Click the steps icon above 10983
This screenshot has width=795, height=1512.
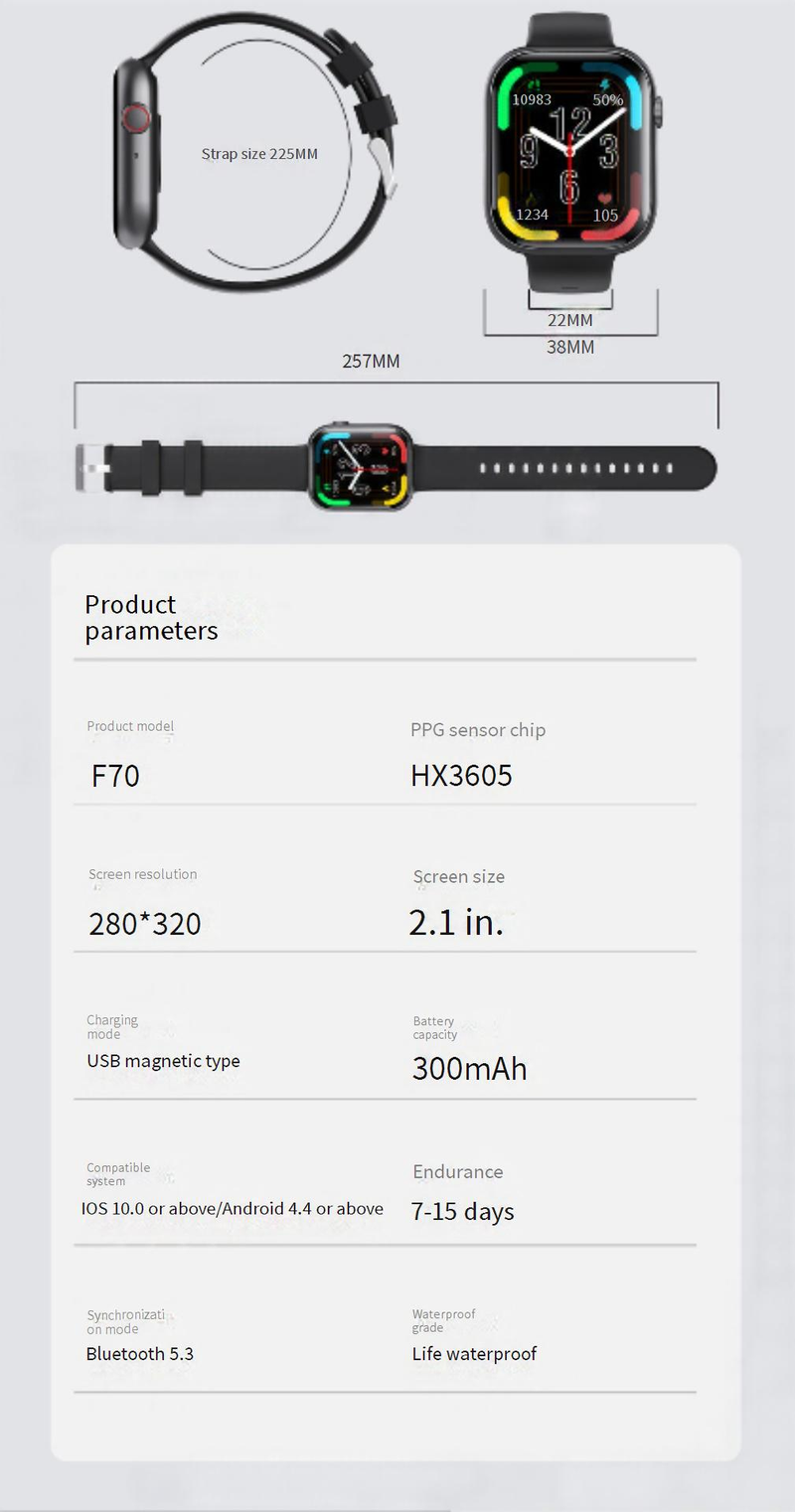pyautogui.click(x=531, y=83)
